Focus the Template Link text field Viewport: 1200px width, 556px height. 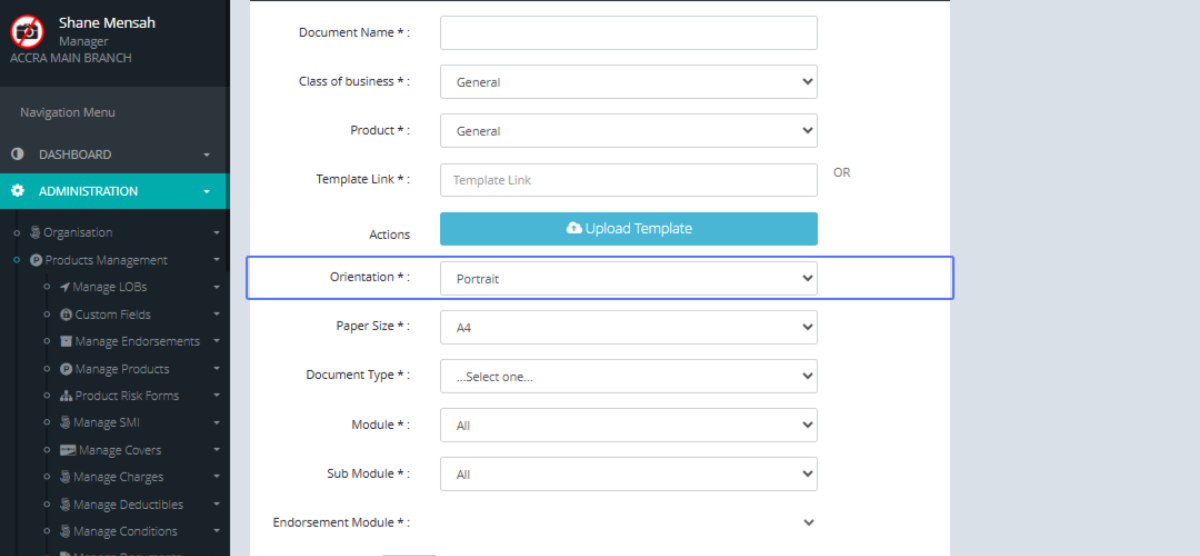pos(628,180)
